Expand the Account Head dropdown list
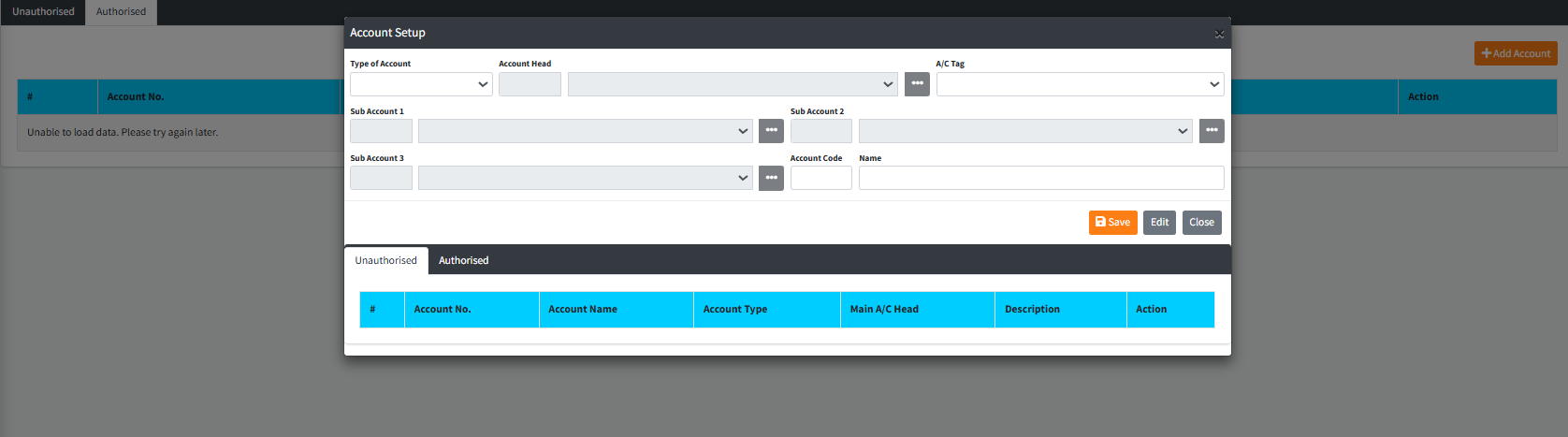 (733, 84)
